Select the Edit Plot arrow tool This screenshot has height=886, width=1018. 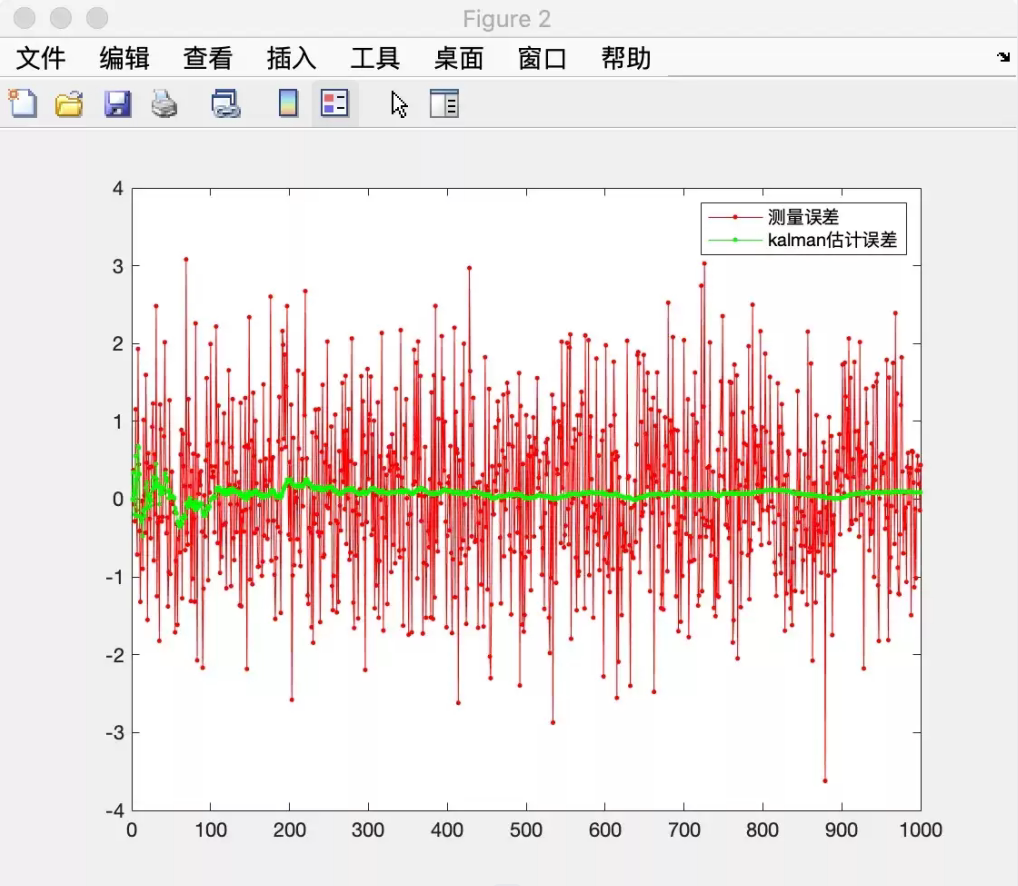click(x=399, y=103)
